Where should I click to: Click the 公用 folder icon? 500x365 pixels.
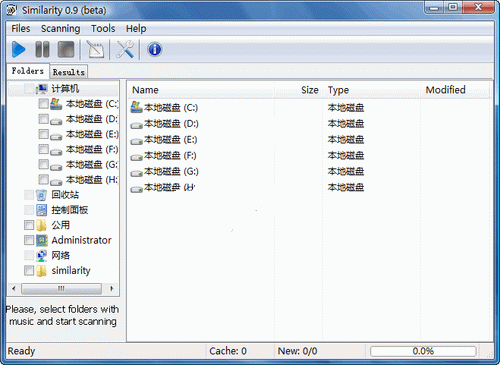click(x=42, y=225)
